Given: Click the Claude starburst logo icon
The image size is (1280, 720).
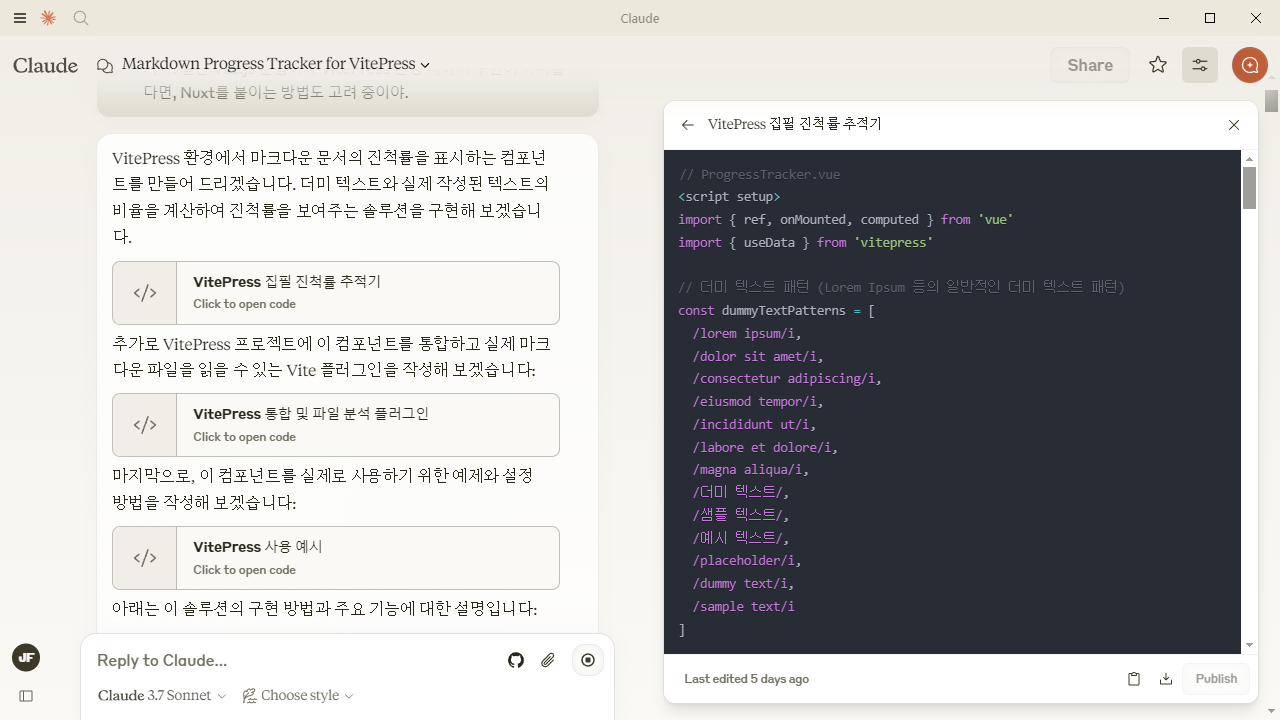Looking at the screenshot, I should pos(48,18).
